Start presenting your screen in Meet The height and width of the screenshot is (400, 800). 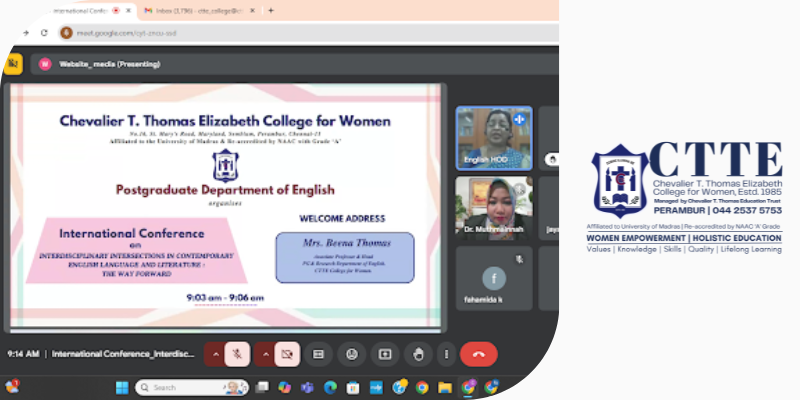point(385,354)
